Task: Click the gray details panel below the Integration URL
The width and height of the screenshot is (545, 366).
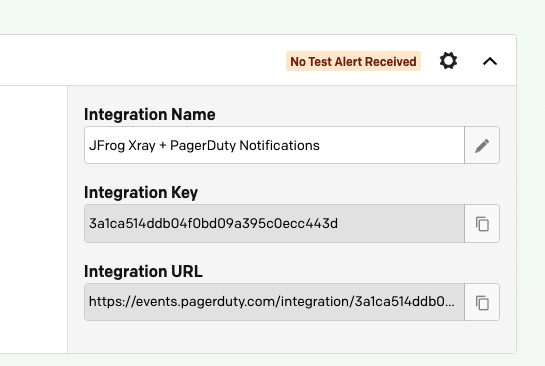Action: [292, 336]
